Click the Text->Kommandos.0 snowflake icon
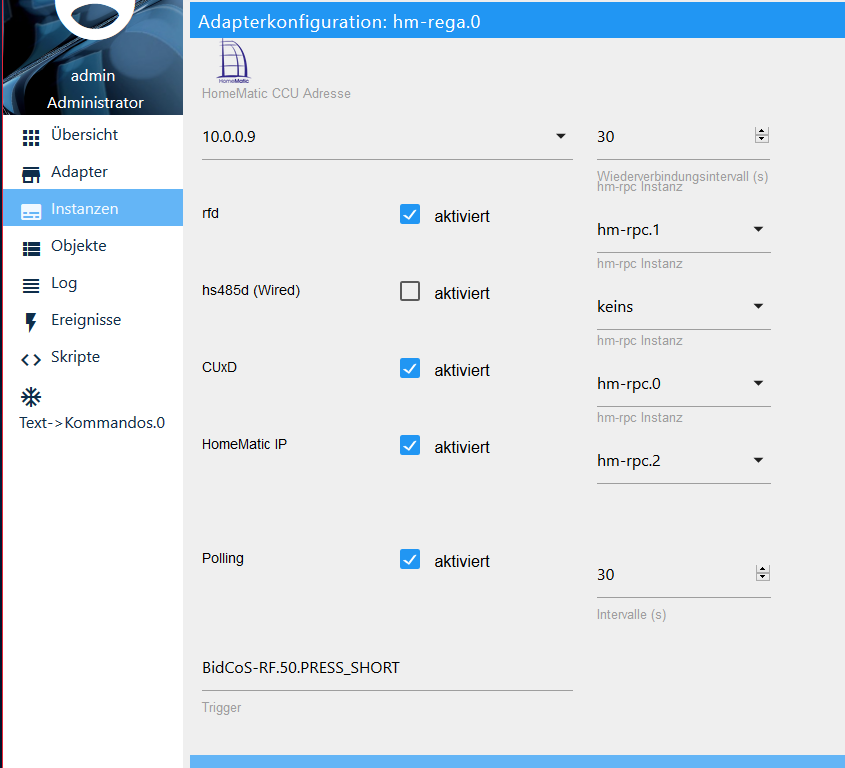Screen dimensions: 845x768 point(31,397)
